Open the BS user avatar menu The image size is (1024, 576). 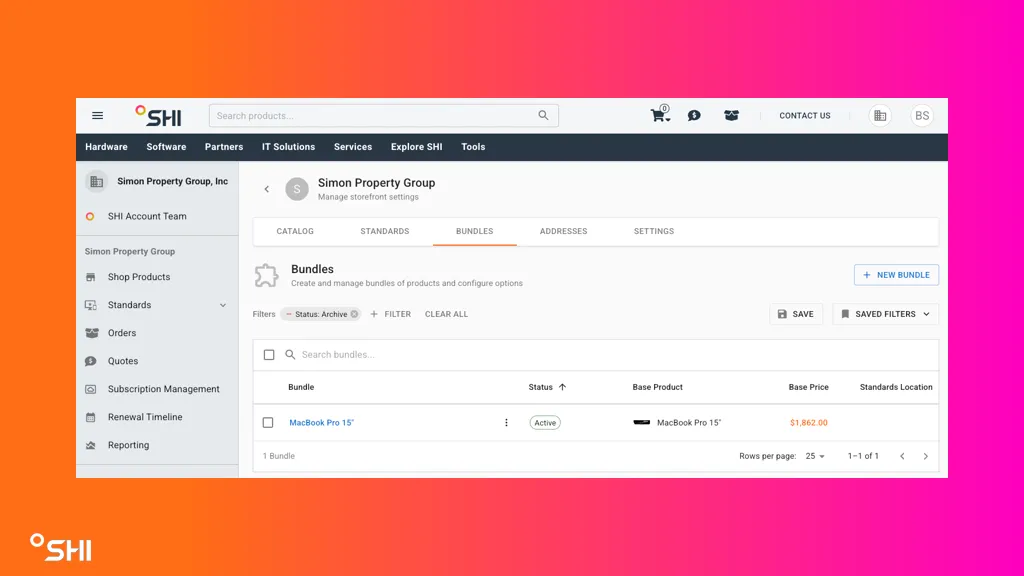click(x=922, y=116)
